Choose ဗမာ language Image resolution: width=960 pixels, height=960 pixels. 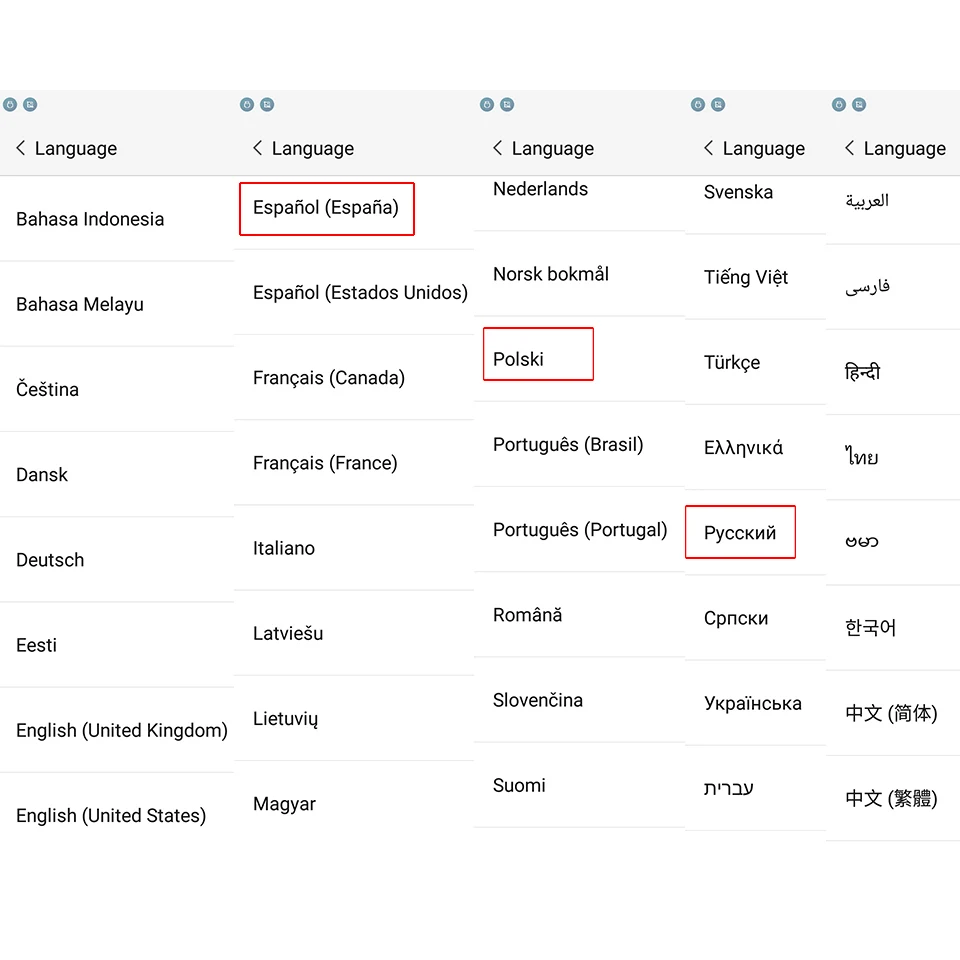pyautogui.click(x=893, y=542)
